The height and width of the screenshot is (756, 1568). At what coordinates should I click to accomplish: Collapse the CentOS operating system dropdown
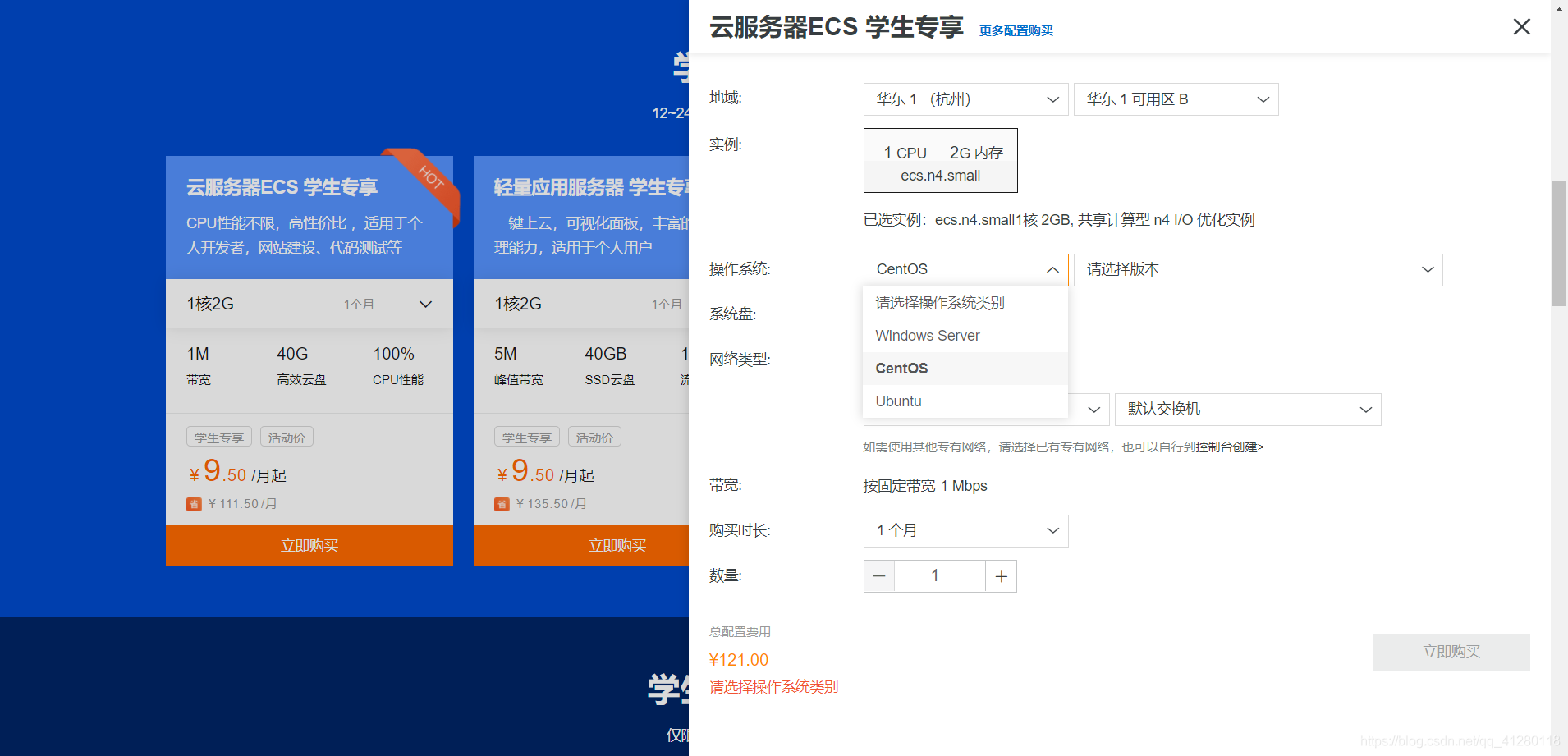point(965,270)
